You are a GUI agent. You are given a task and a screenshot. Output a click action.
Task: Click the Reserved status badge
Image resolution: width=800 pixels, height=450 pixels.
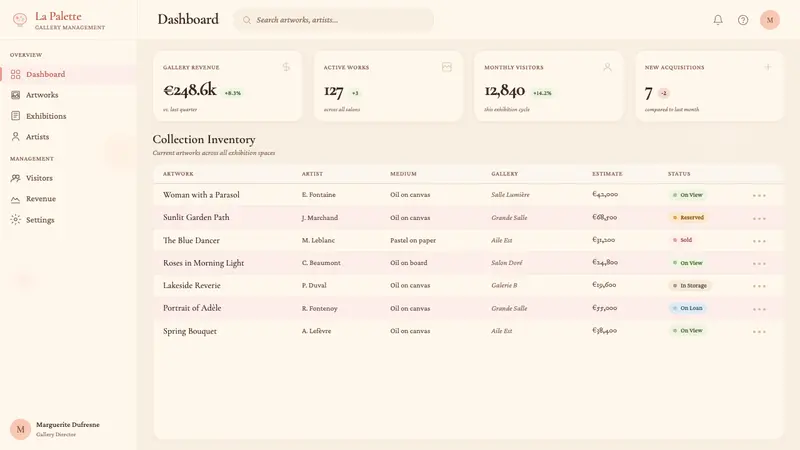(688, 217)
